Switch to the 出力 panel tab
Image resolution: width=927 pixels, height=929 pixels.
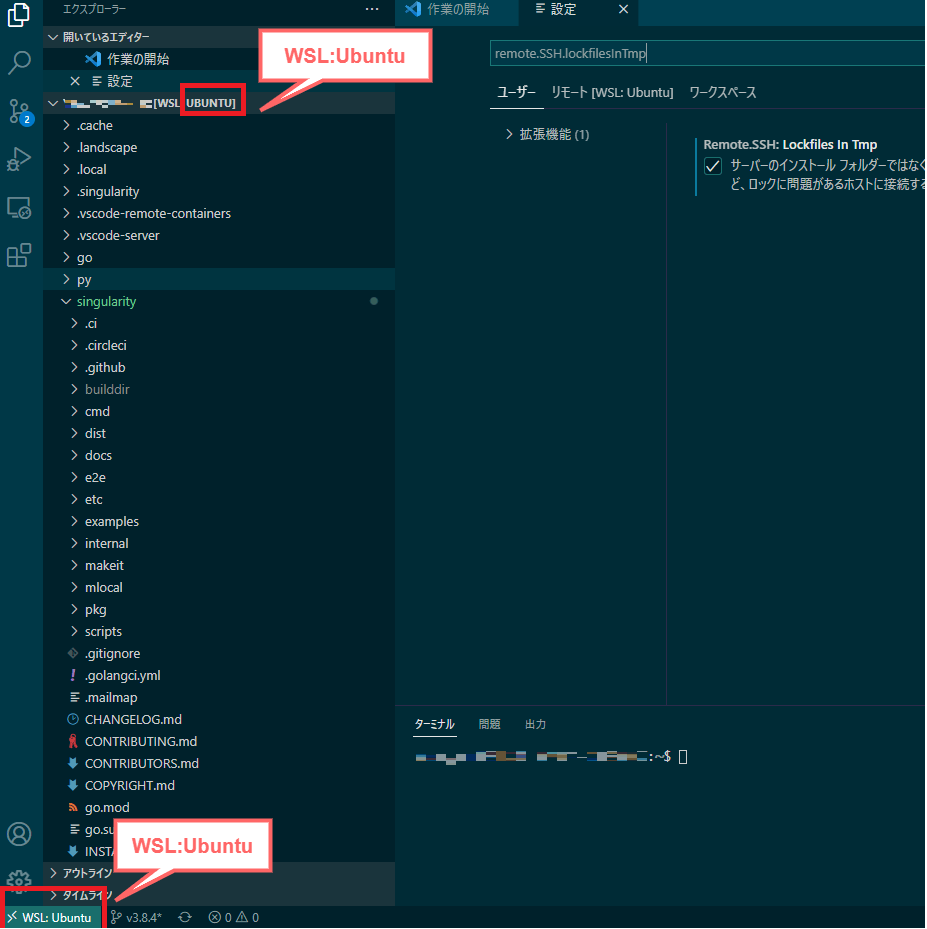tap(535, 725)
